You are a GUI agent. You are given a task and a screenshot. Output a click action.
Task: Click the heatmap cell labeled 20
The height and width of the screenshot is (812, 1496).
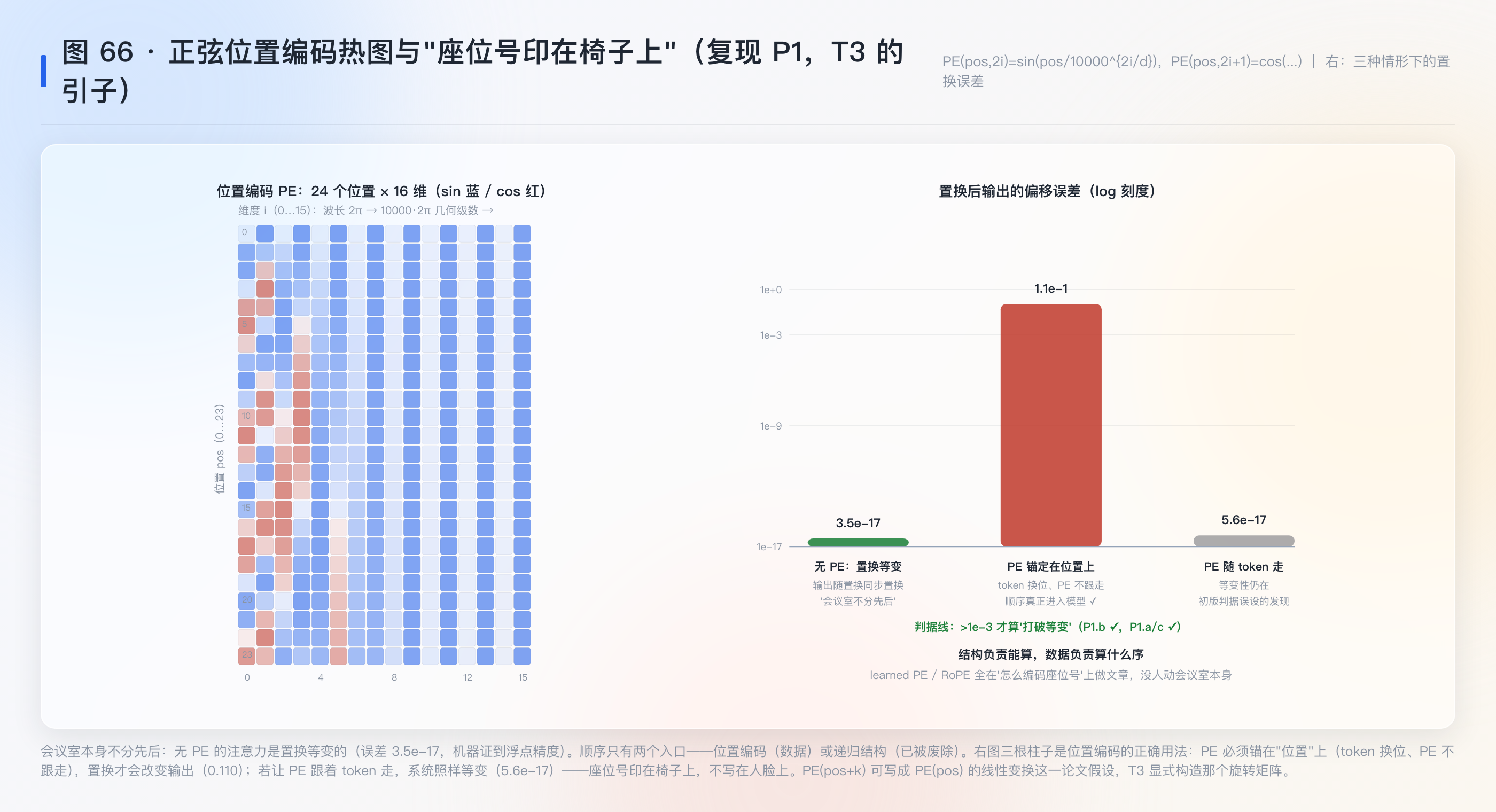246,600
